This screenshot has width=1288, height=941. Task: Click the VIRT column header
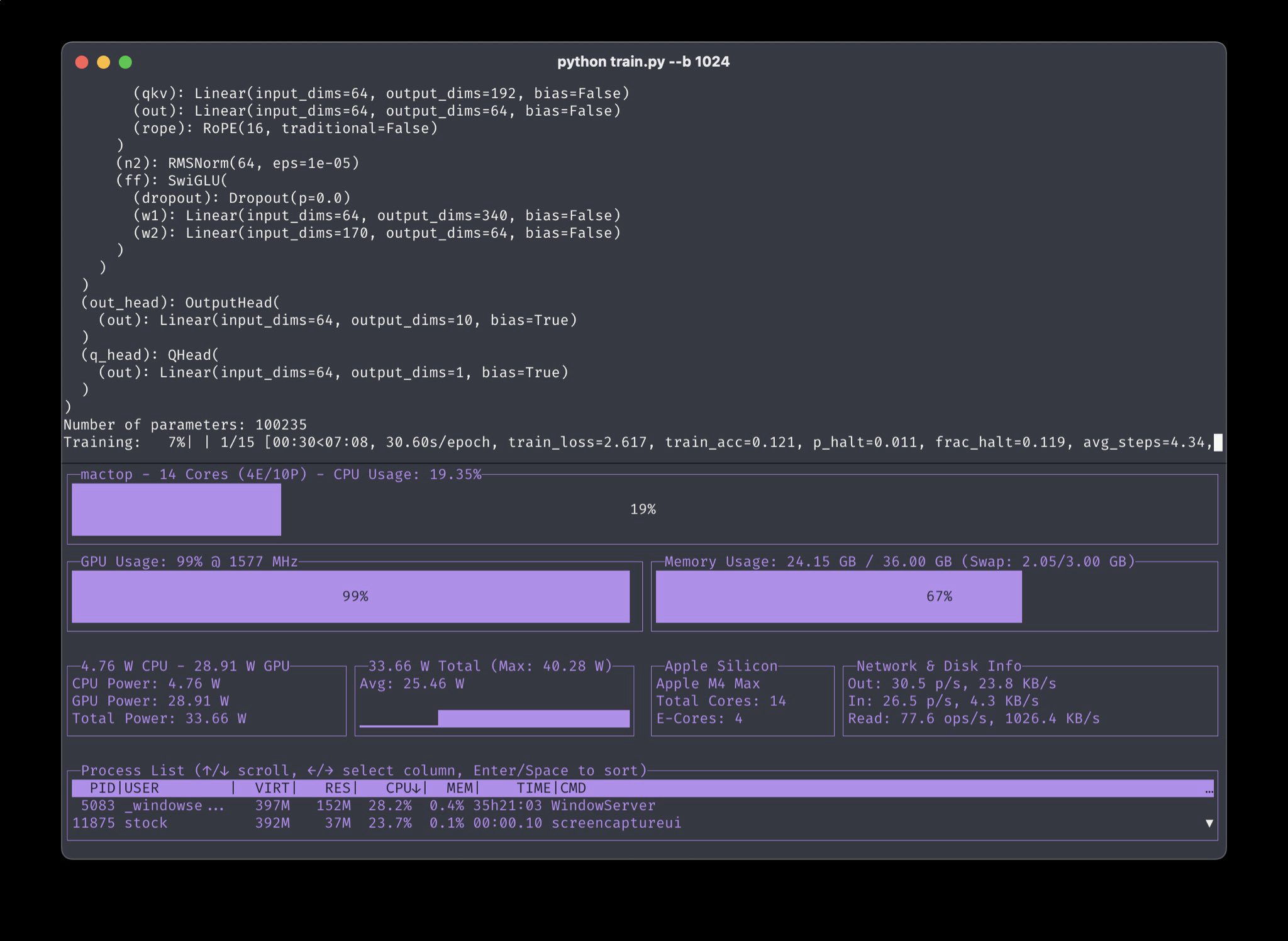[x=272, y=788]
